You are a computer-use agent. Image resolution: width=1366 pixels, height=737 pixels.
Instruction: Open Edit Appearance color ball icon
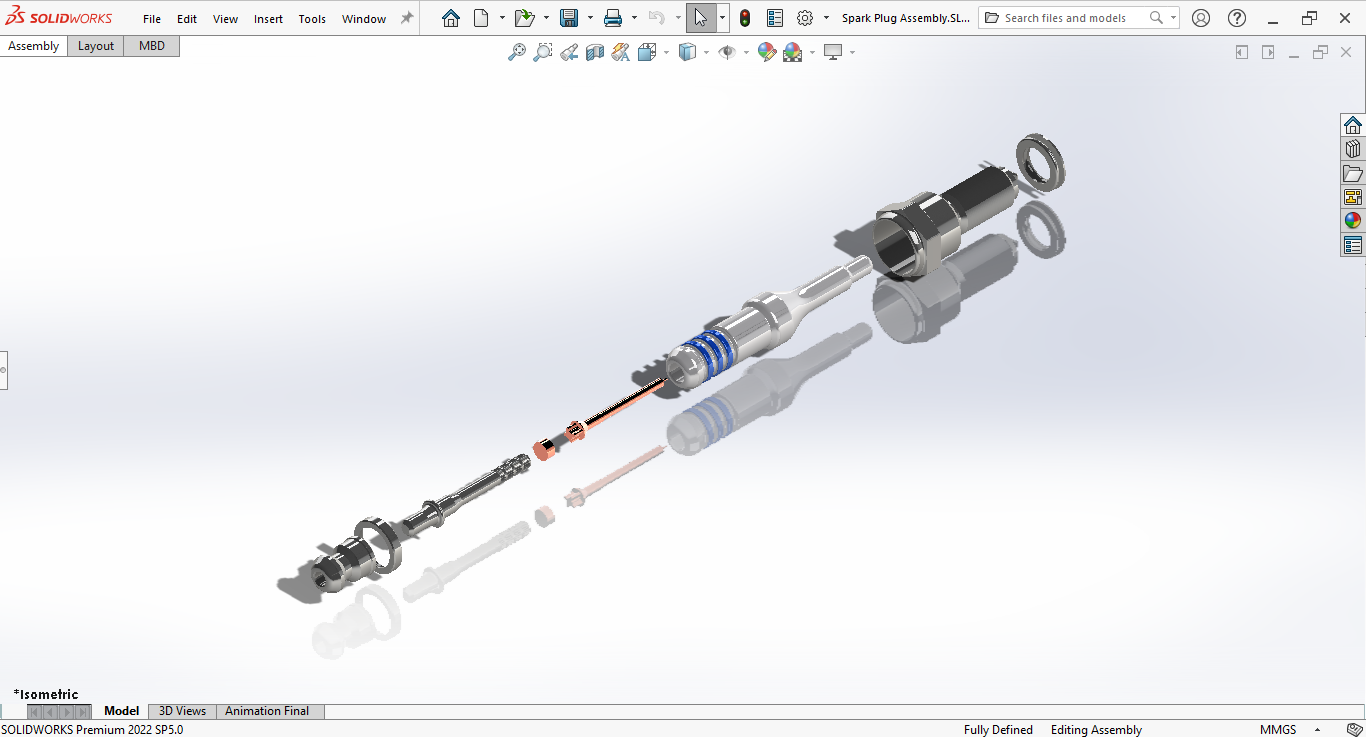tap(767, 52)
